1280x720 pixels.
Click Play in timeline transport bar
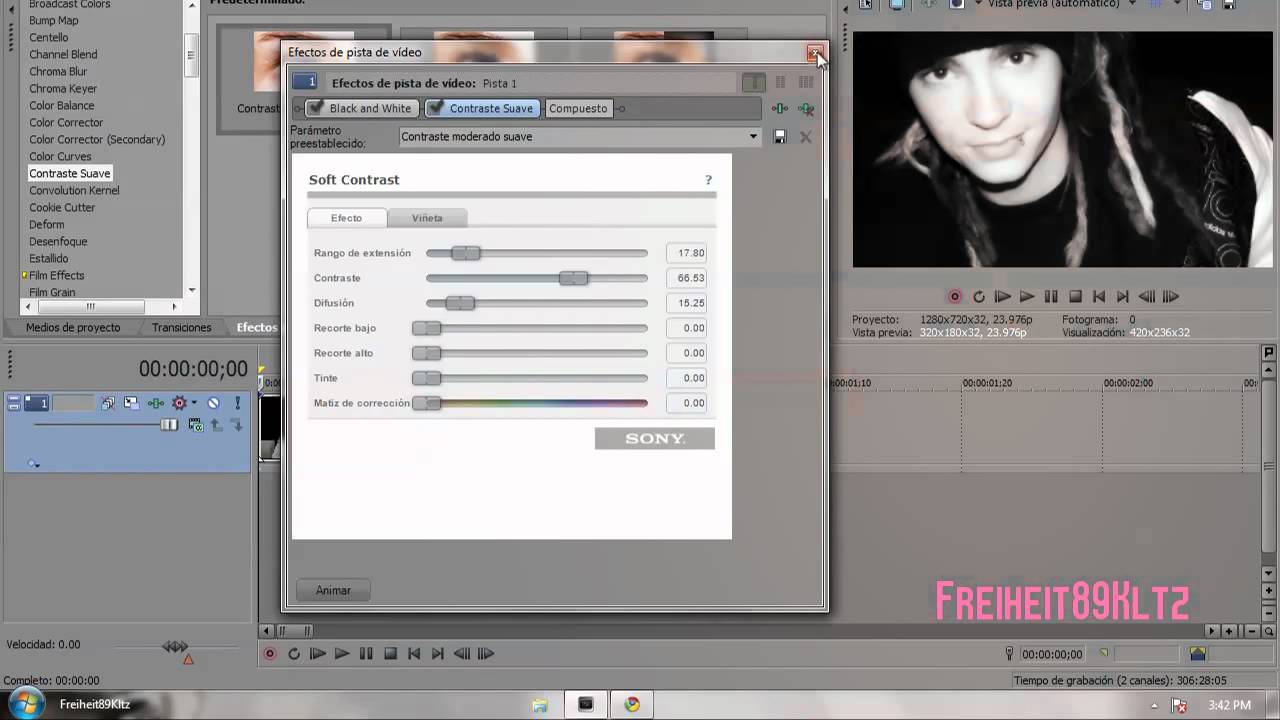point(342,654)
